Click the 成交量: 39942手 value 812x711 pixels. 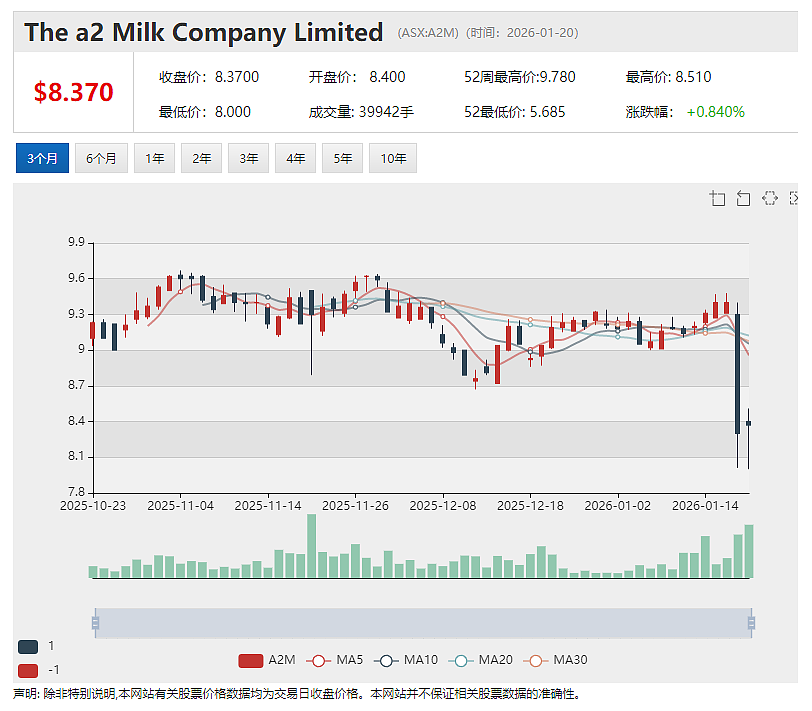[361, 112]
